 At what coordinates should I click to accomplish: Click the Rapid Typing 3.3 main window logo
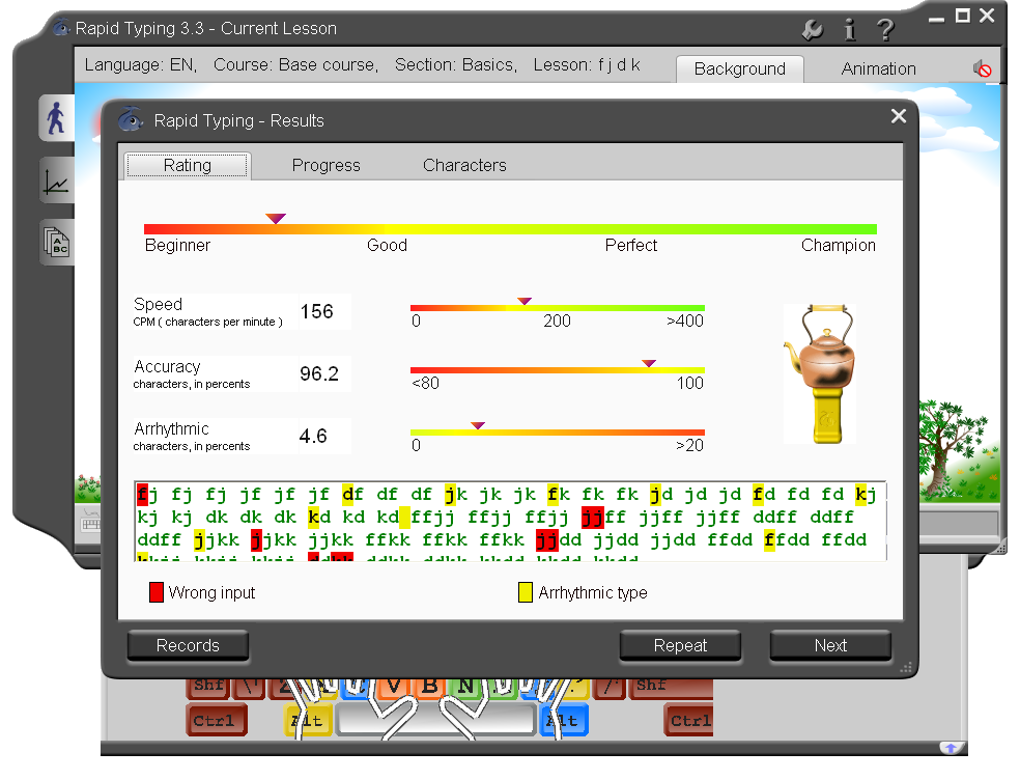coord(61,27)
